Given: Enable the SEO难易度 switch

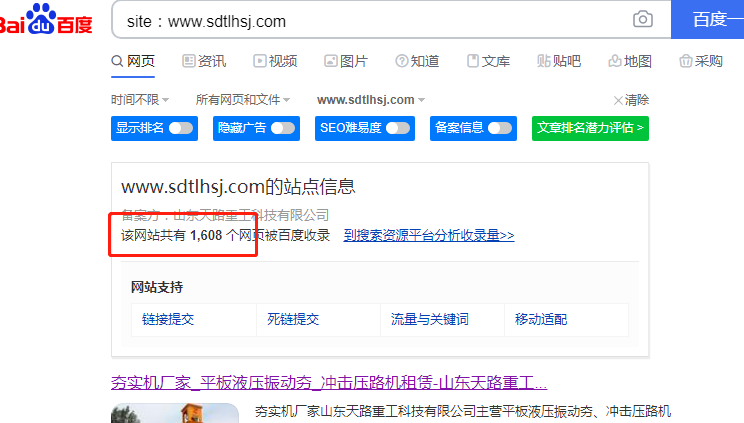Looking at the screenshot, I should [398, 128].
